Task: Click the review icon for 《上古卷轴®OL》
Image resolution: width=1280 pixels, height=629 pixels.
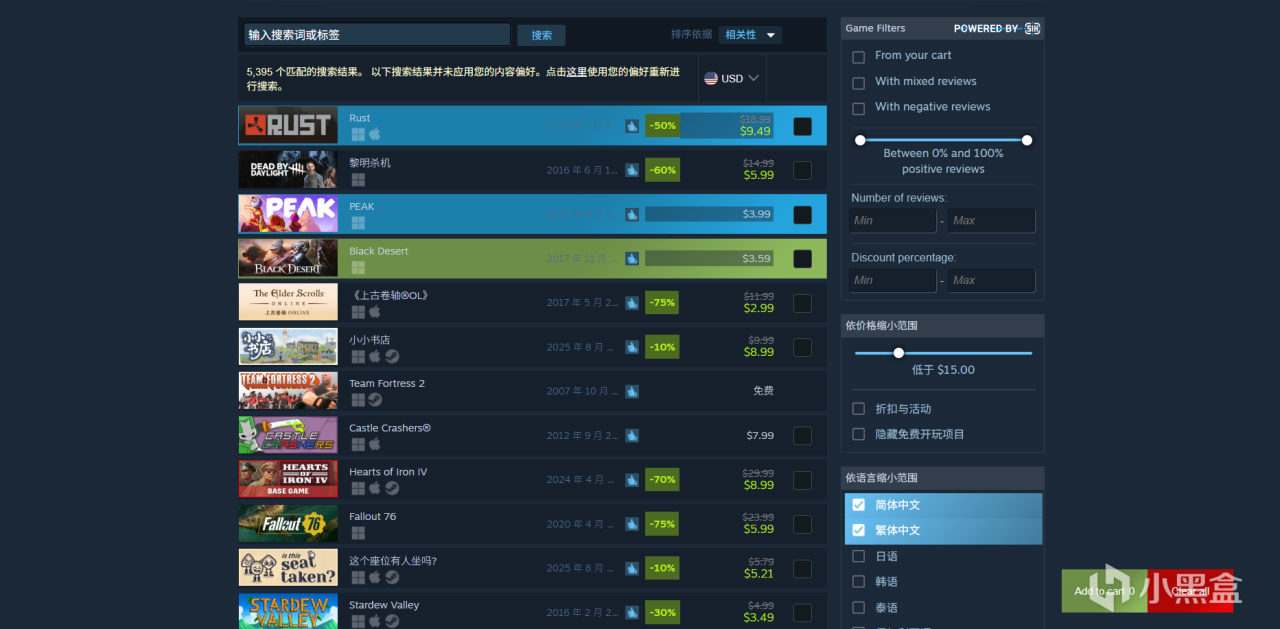Action: point(632,302)
